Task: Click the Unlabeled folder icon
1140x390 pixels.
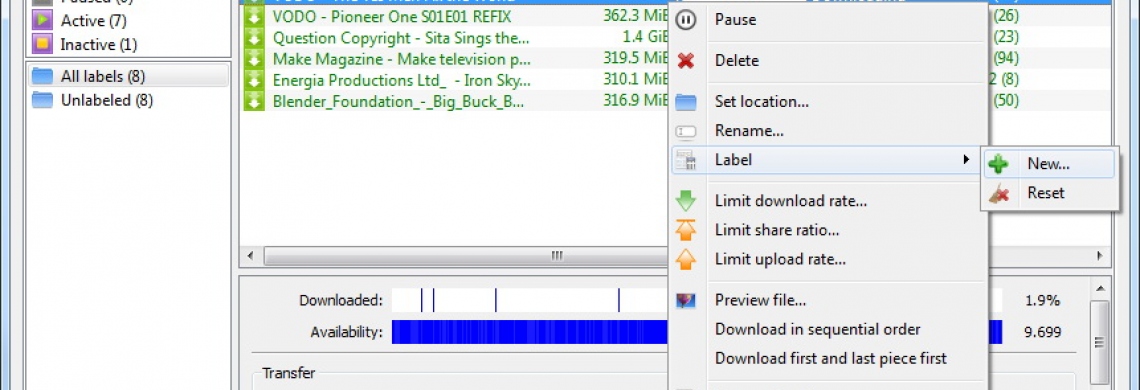Action: [43, 100]
